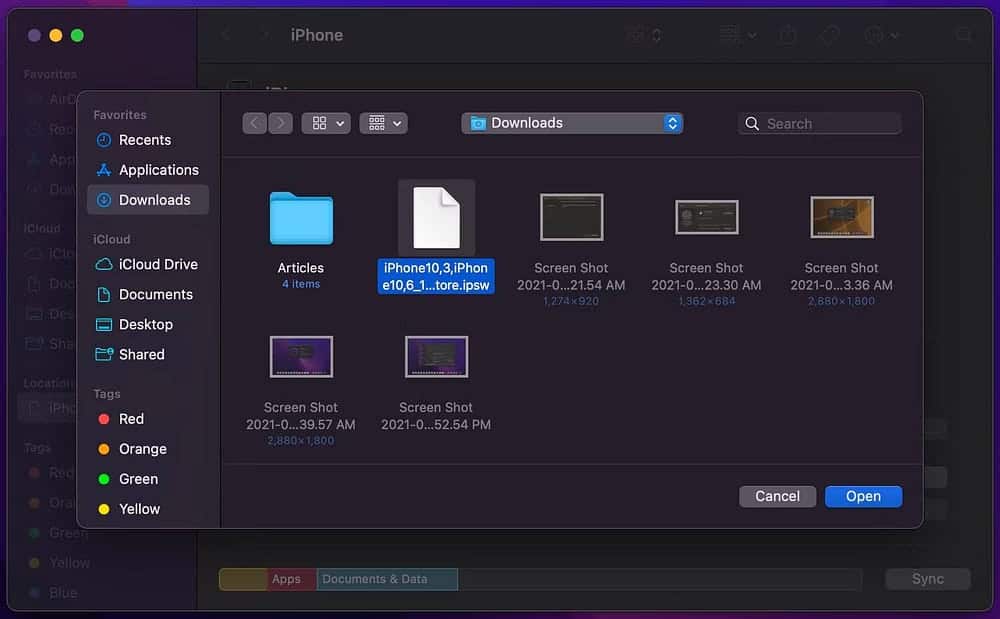This screenshot has width=1000, height=619.
Task: Open Applications from the sidebar
Action: pyautogui.click(x=158, y=170)
